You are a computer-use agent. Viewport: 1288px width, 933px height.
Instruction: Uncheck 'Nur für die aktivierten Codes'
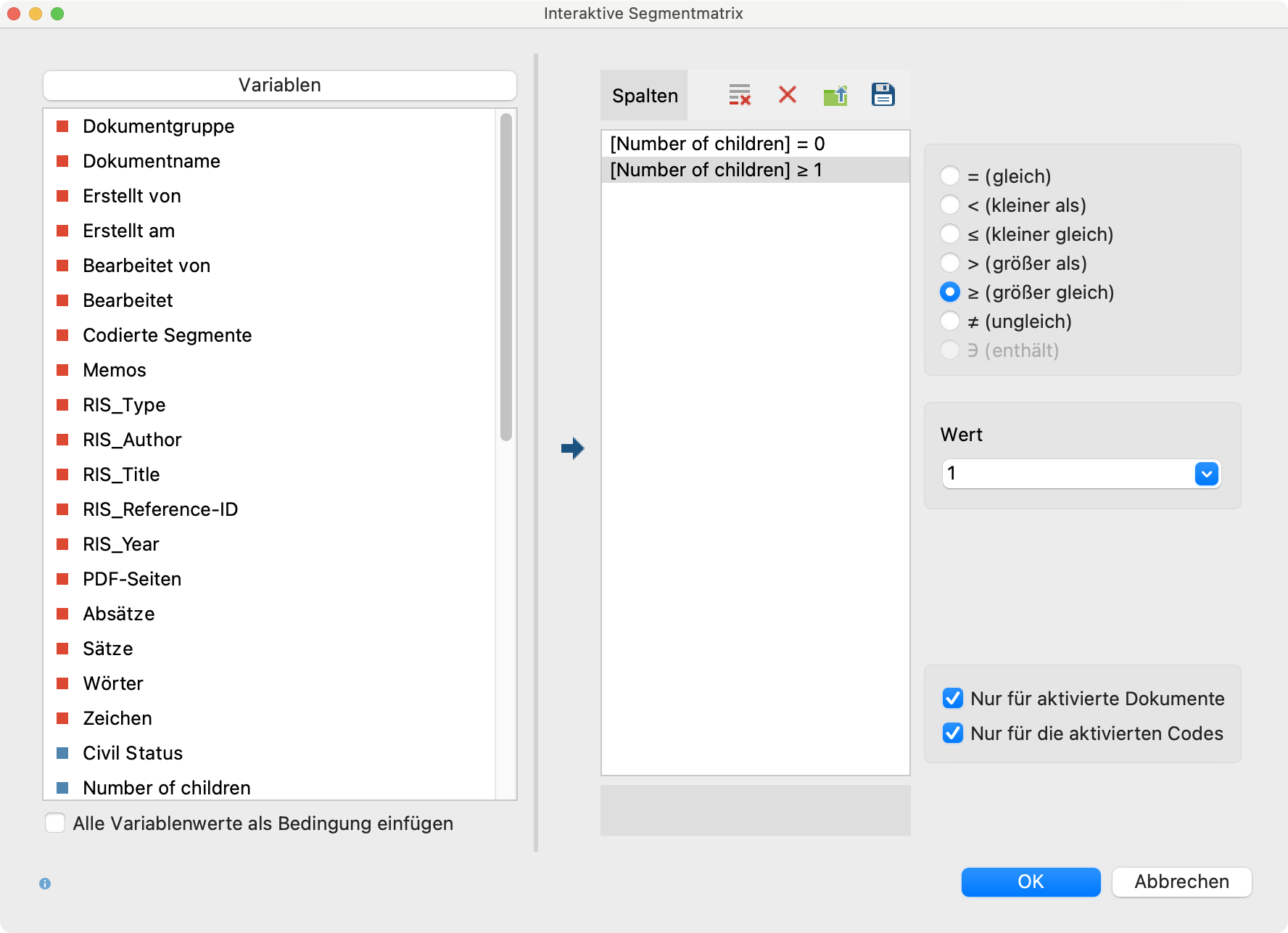(951, 733)
